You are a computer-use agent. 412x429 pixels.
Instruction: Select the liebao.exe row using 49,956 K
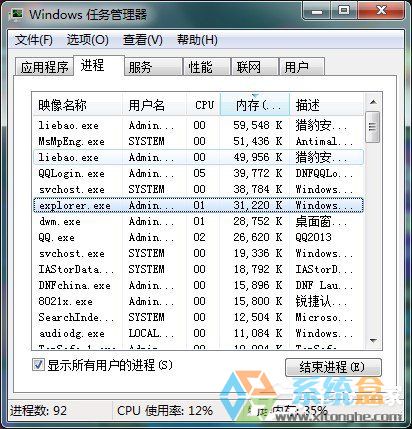[198, 157]
